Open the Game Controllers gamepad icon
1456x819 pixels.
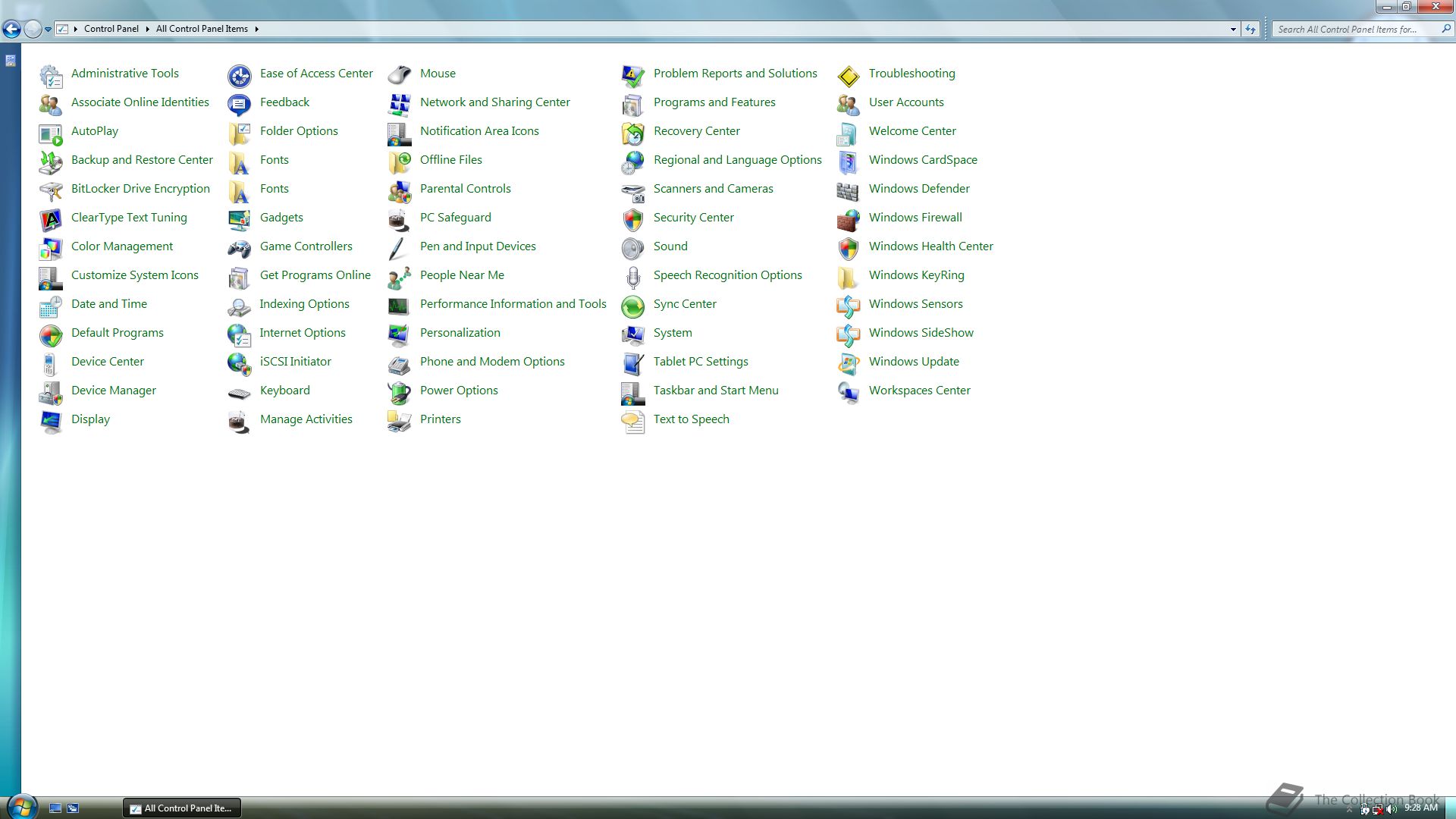click(239, 248)
